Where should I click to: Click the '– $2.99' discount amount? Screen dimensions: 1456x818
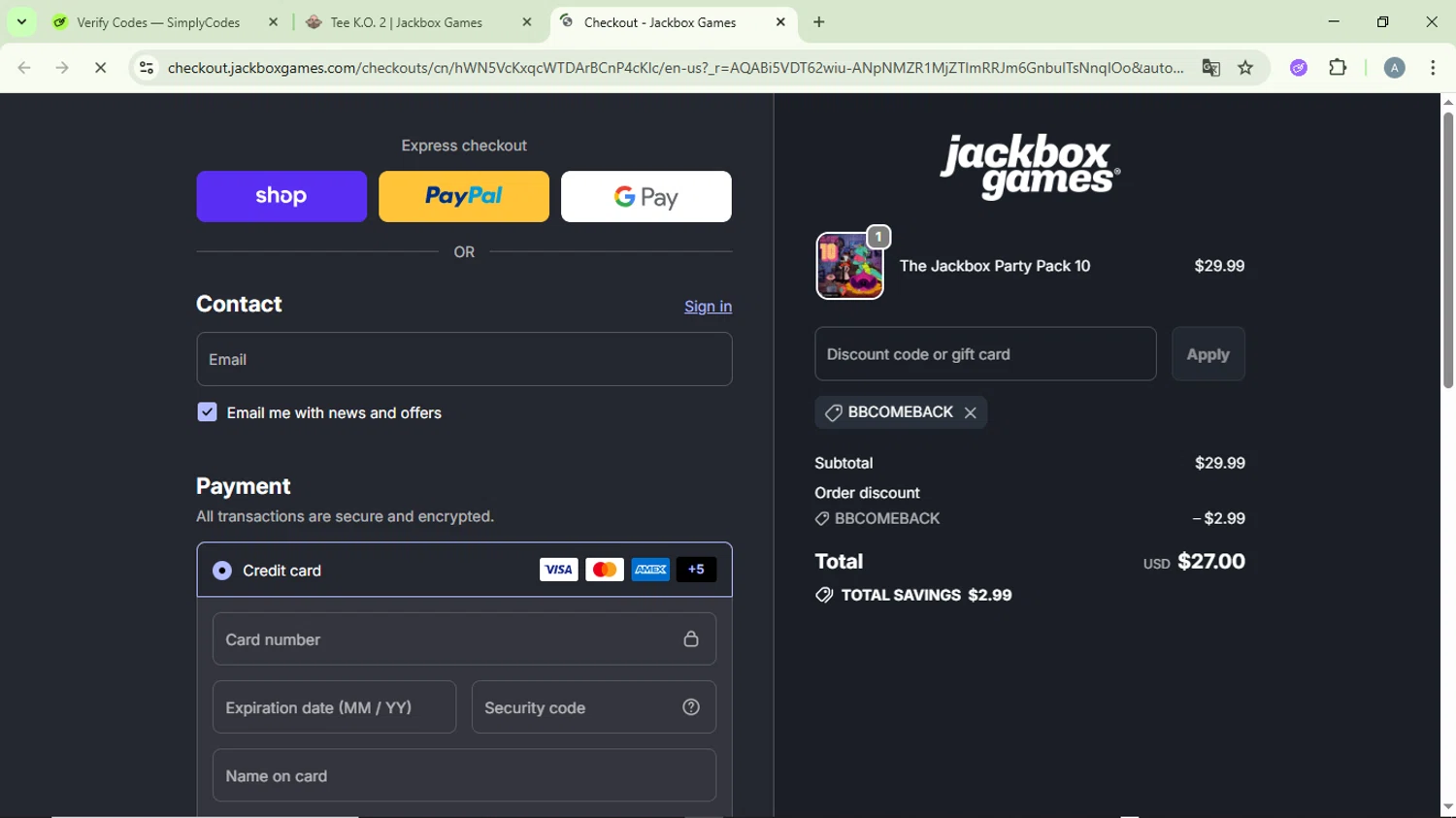pos(1219,519)
